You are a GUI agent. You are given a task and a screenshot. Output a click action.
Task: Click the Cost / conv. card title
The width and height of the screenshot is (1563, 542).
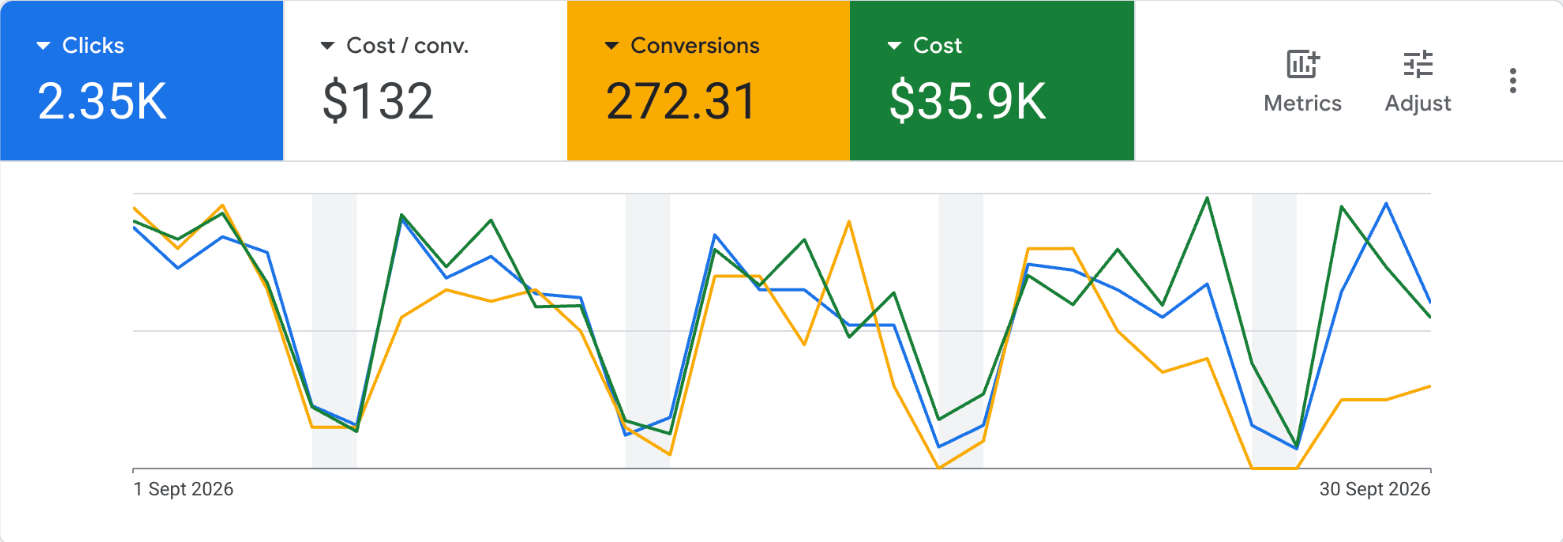tap(408, 46)
